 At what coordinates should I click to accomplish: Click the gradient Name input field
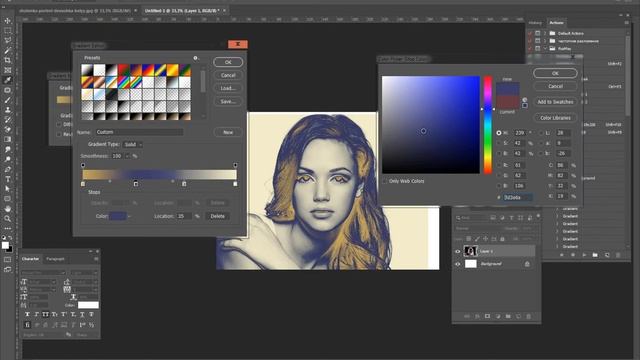coord(139,132)
